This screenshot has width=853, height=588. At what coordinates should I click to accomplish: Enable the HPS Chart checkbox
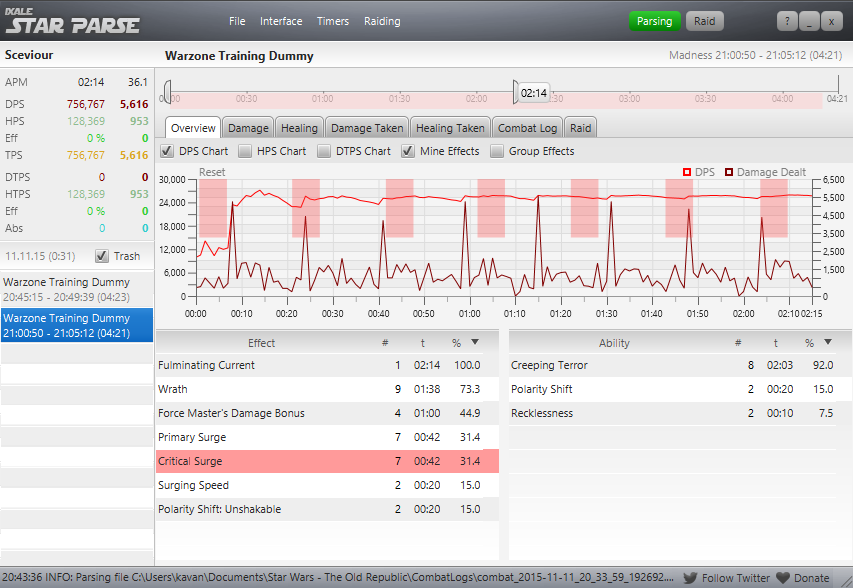pos(245,151)
